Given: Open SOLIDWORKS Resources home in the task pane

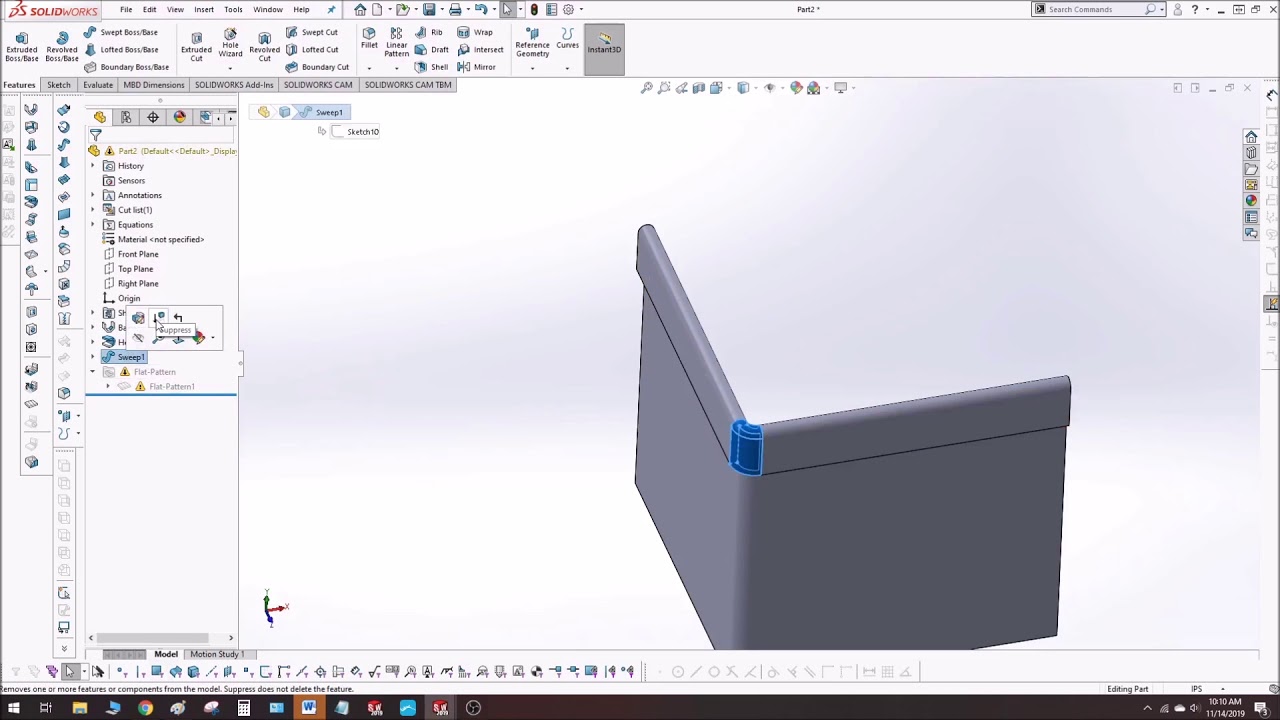Looking at the screenshot, I should point(1251,136).
